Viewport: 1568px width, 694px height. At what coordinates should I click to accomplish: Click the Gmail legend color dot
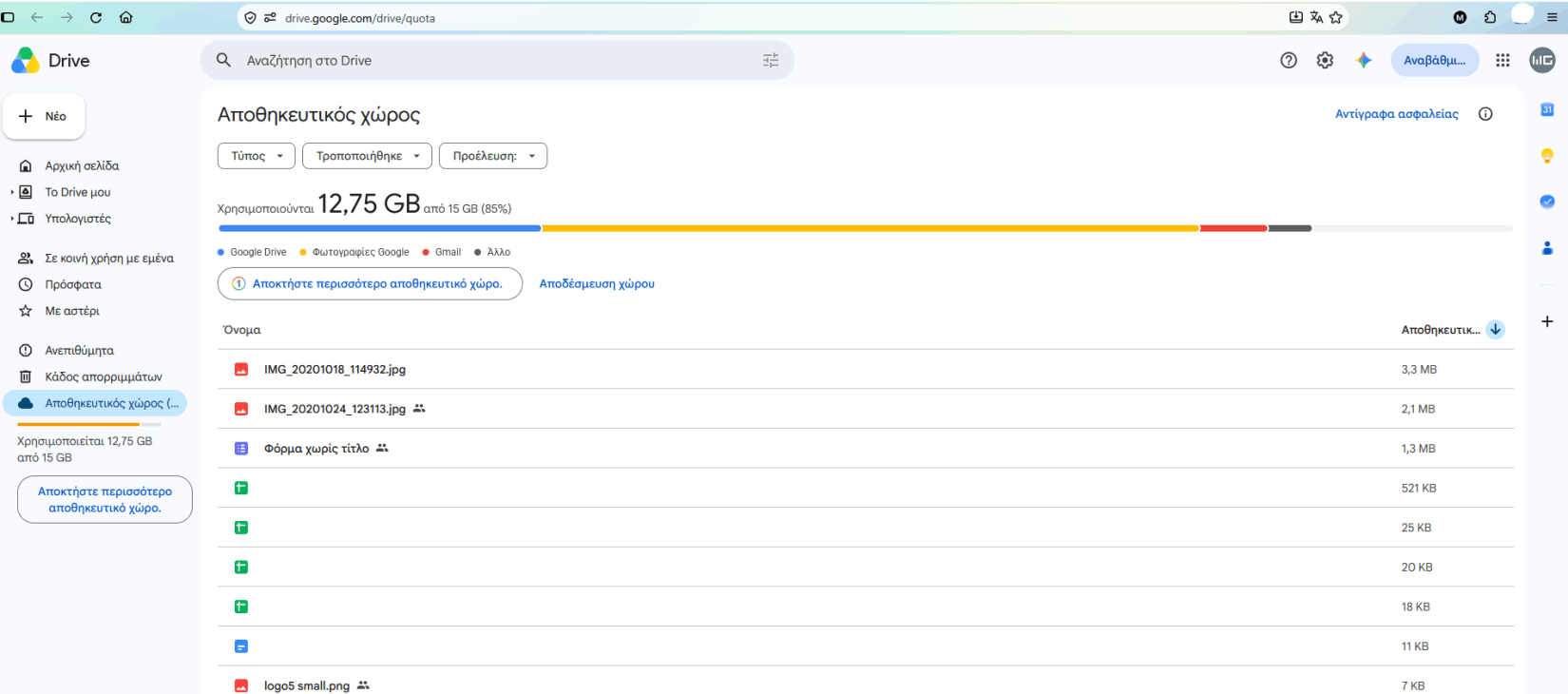[426, 252]
